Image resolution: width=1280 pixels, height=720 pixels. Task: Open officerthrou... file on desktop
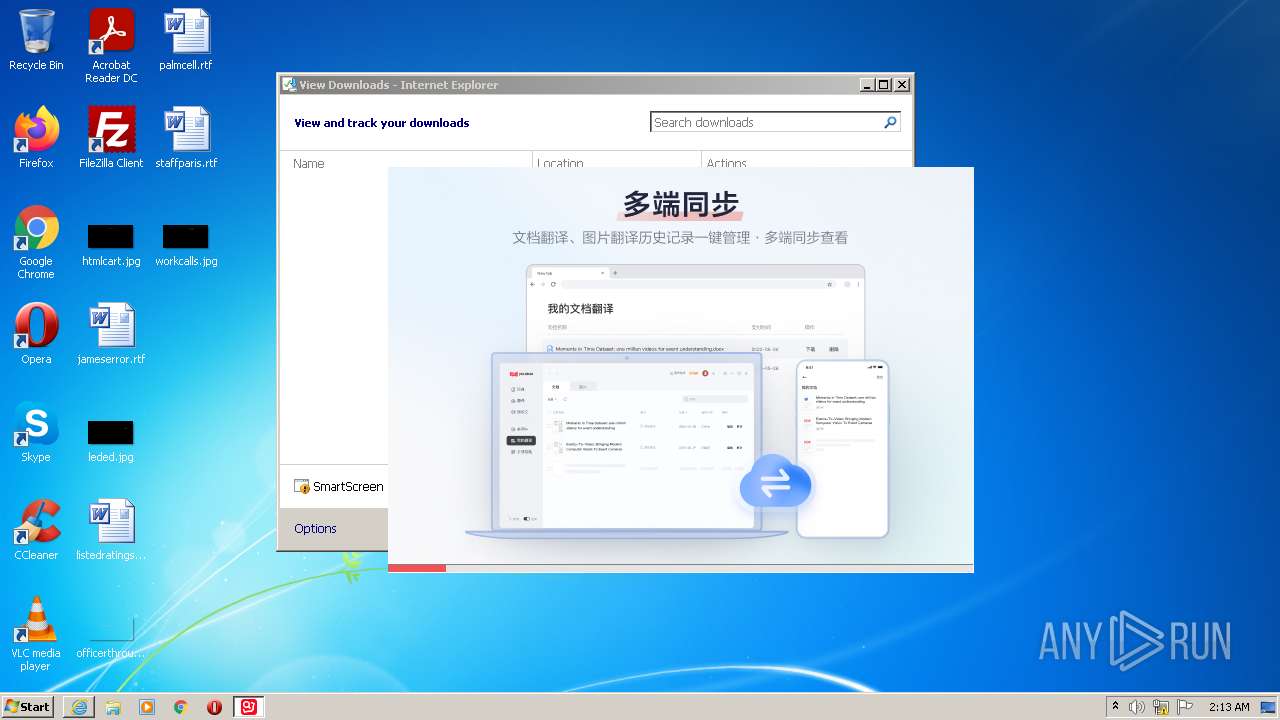pos(111,637)
